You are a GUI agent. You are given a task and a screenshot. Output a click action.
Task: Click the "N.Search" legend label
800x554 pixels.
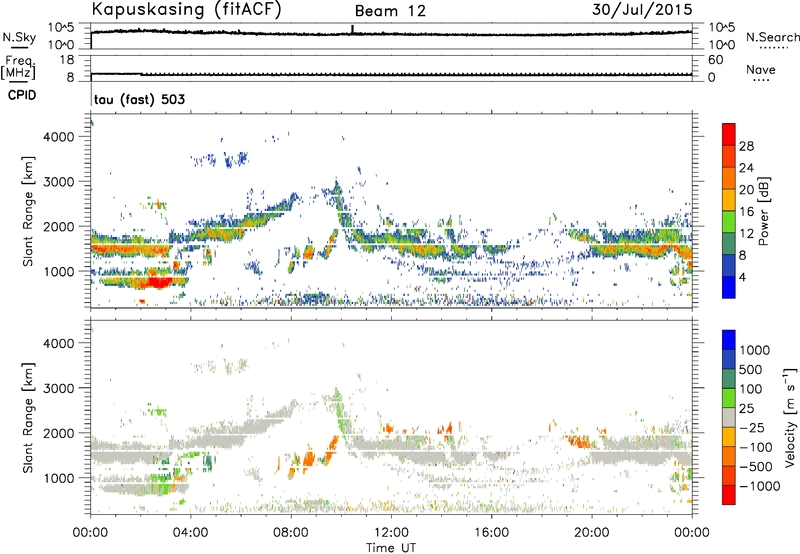click(x=772, y=37)
